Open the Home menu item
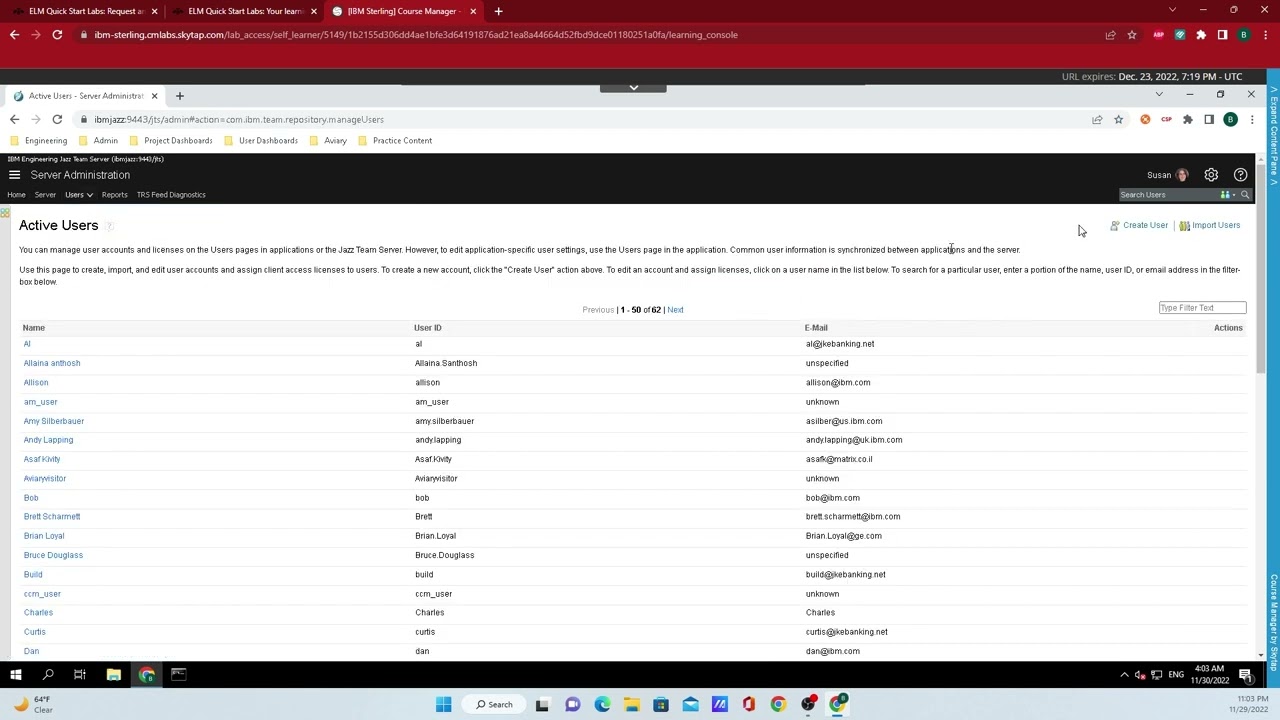 (16, 195)
